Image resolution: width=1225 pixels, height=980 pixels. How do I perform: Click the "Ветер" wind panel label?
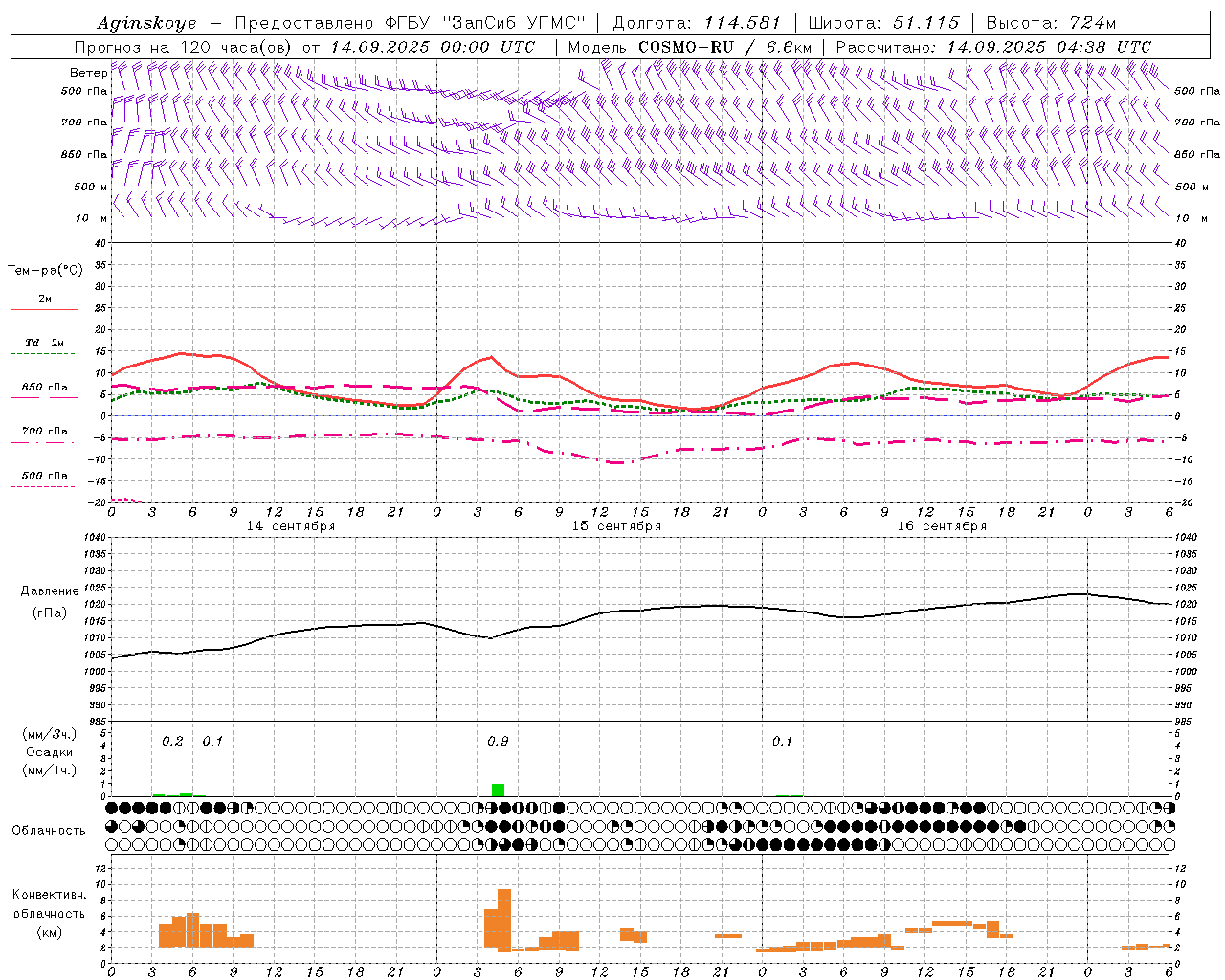88,73
